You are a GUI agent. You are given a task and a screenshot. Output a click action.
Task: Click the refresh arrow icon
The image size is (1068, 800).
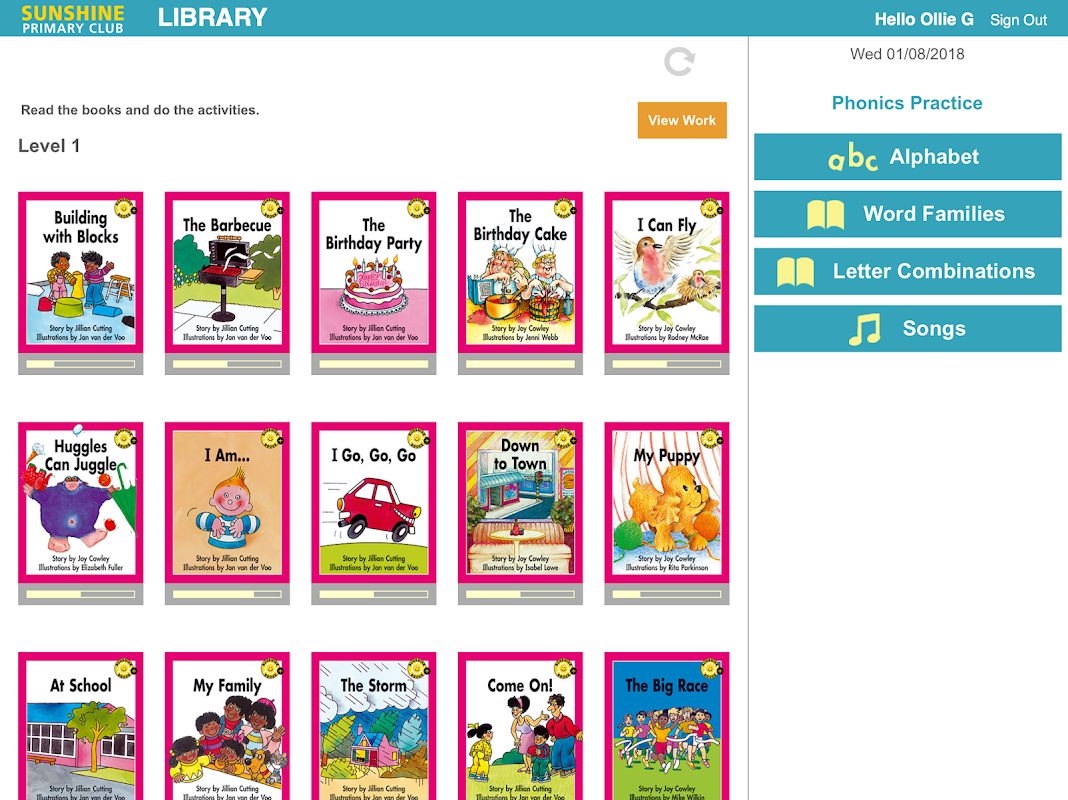(x=679, y=62)
